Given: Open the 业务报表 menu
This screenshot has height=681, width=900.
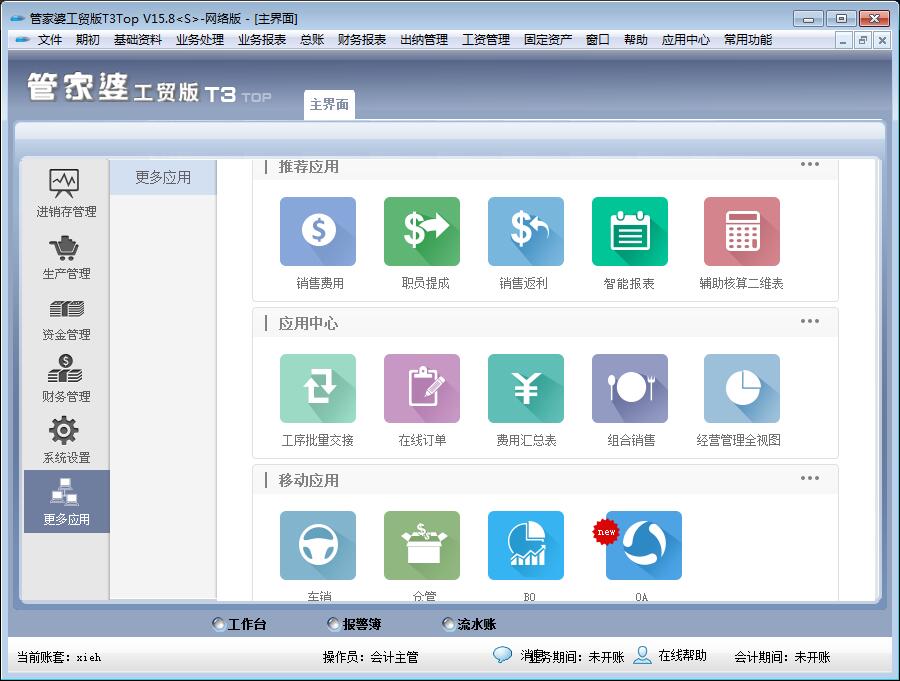Looking at the screenshot, I should pos(262,40).
